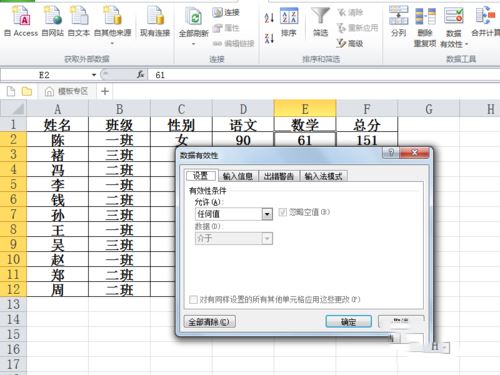Image resolution: width=500 pixels, height=375 pixels.
Task: Open Advanced filter (高级)
Action: tap(350, 43)
